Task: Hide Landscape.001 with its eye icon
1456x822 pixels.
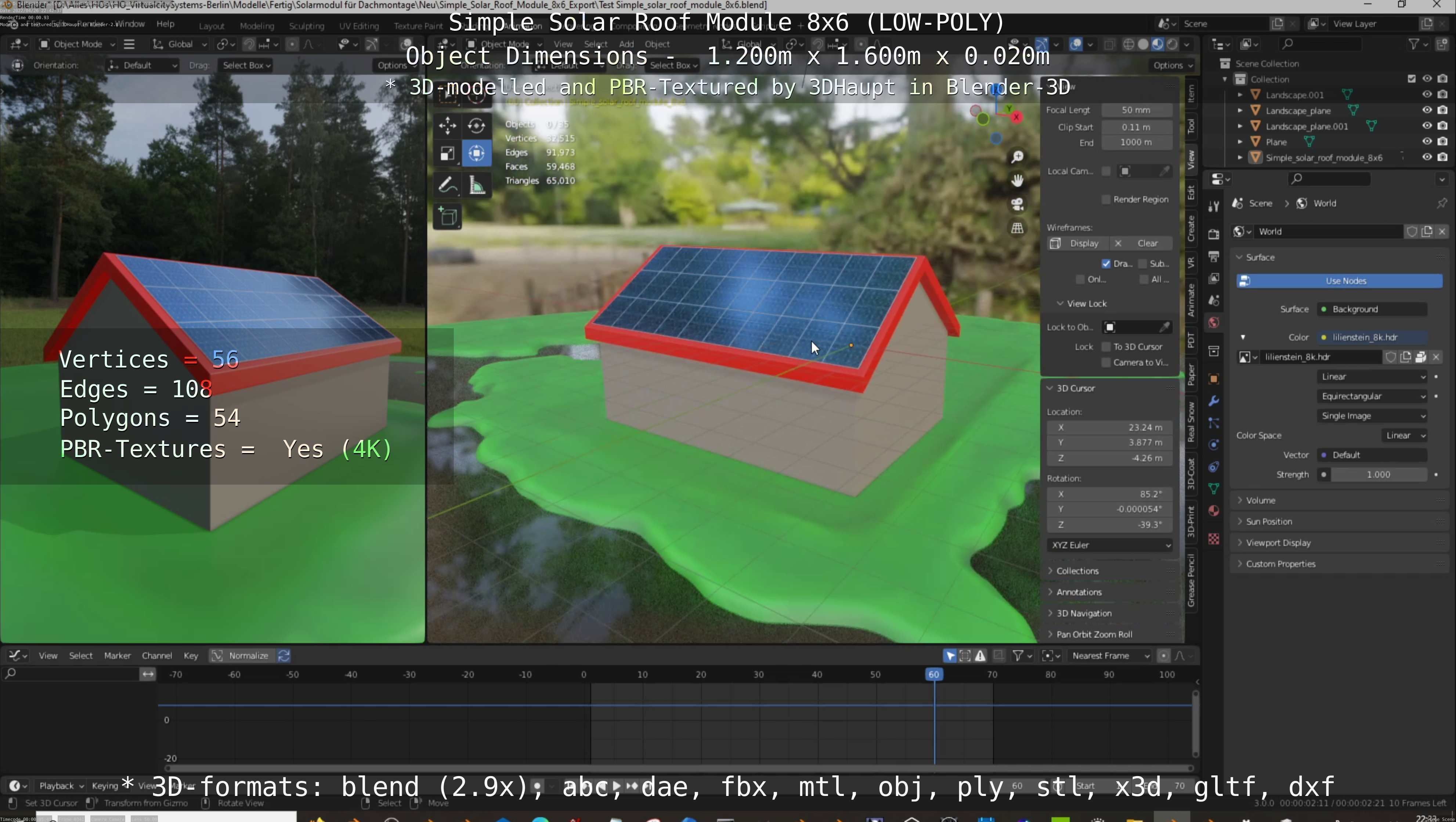Action: pos(1427,94)
